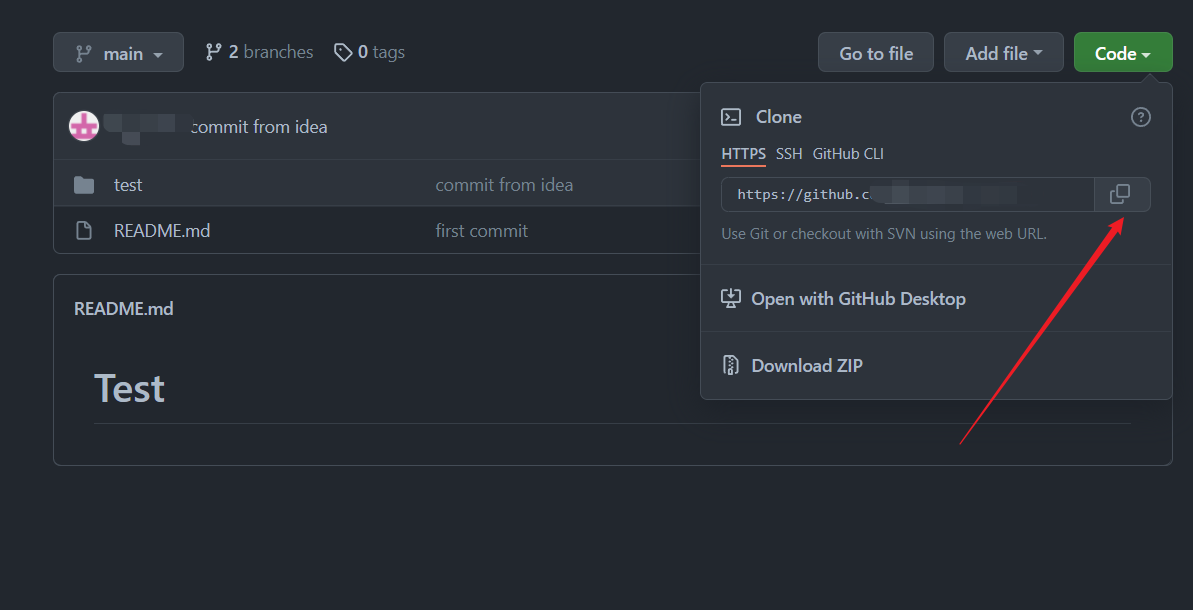Click the copy URL clipboard icon
This screenshot has width=1193, height=610.
point(1121,194)
